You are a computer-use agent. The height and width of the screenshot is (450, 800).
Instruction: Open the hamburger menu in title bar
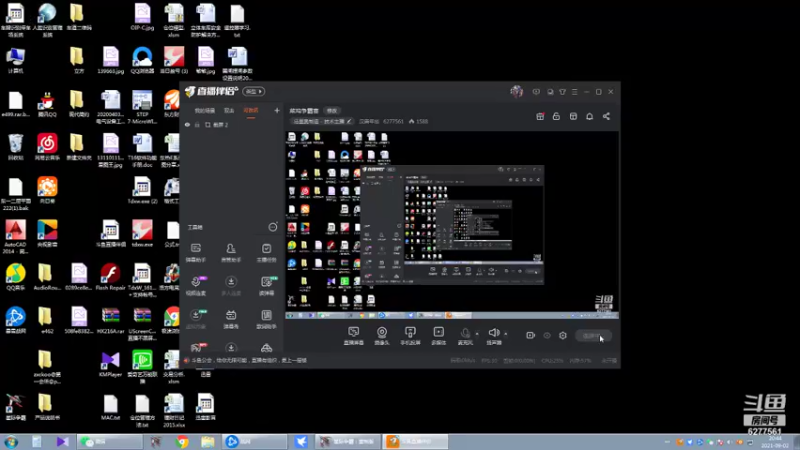pos(574,92)
